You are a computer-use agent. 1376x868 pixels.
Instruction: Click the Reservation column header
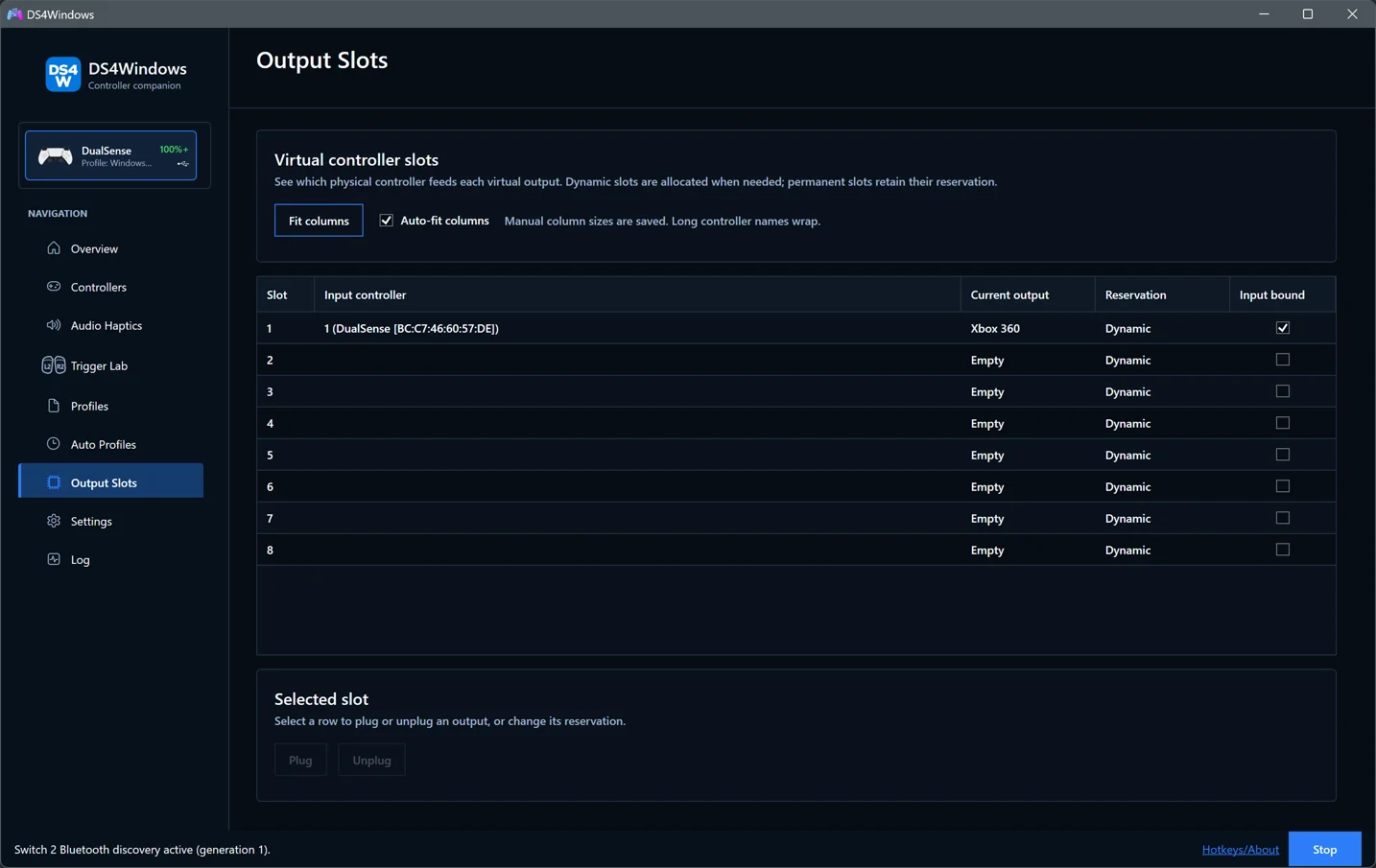(1162, 294)
